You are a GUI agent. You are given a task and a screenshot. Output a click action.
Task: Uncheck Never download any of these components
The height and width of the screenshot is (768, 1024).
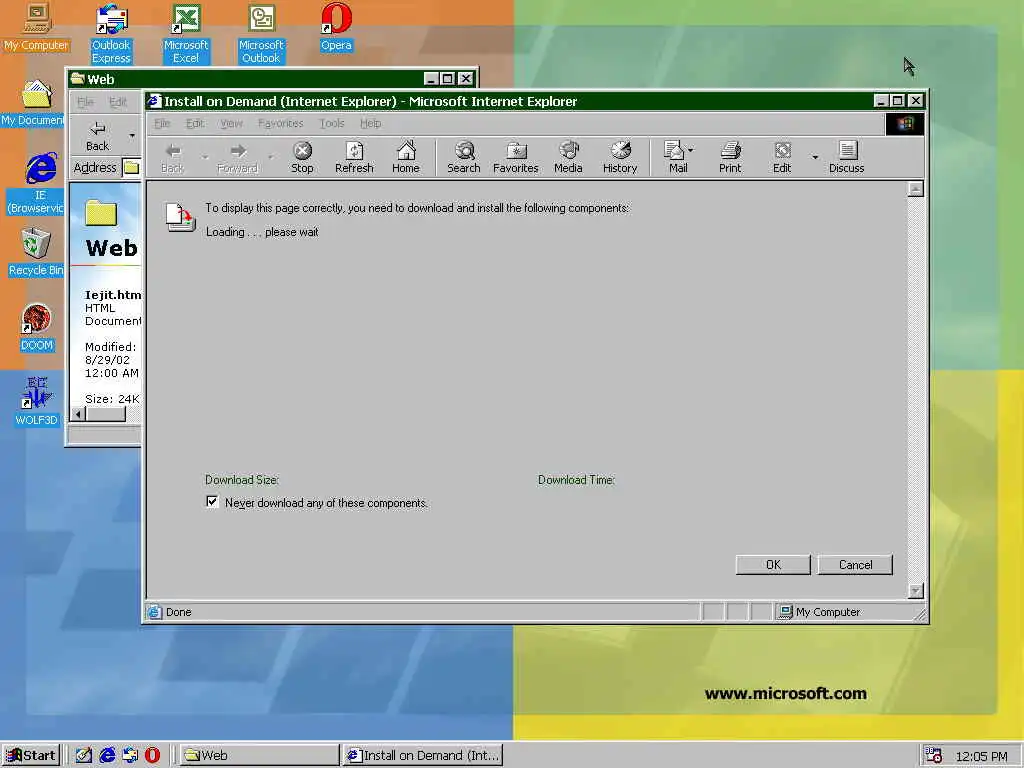pyautogui.click(x=212, y=502)
